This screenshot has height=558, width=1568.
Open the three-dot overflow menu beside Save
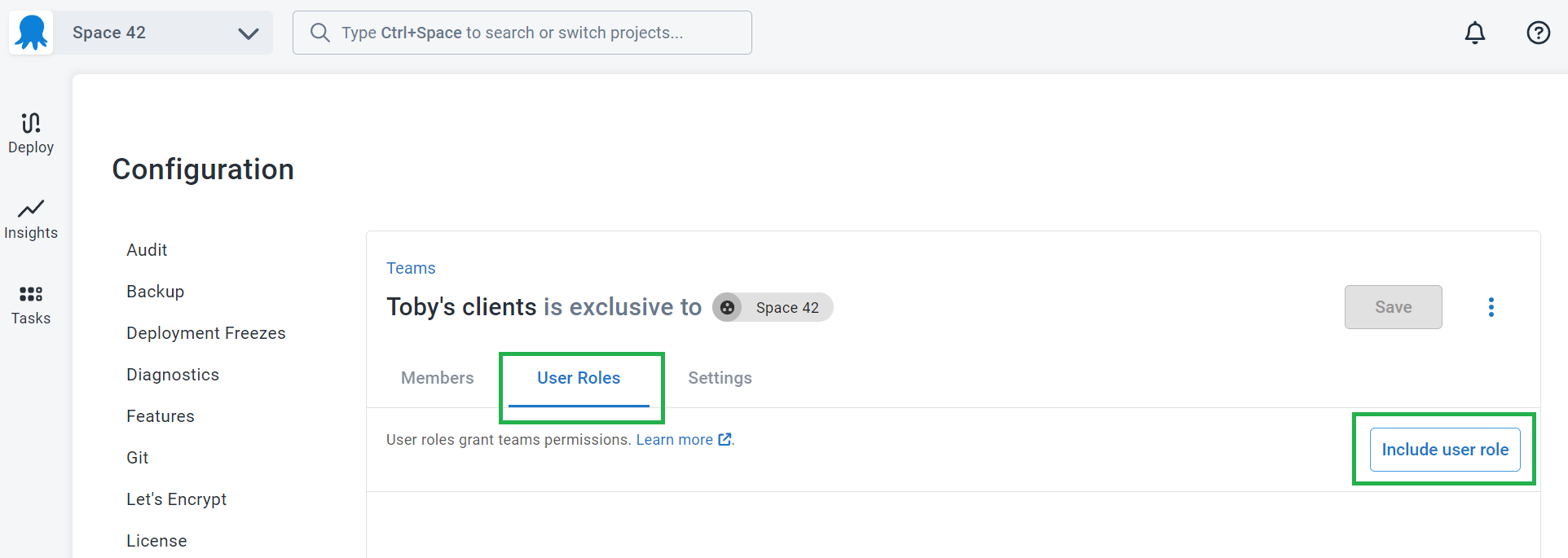point(1491,307)
